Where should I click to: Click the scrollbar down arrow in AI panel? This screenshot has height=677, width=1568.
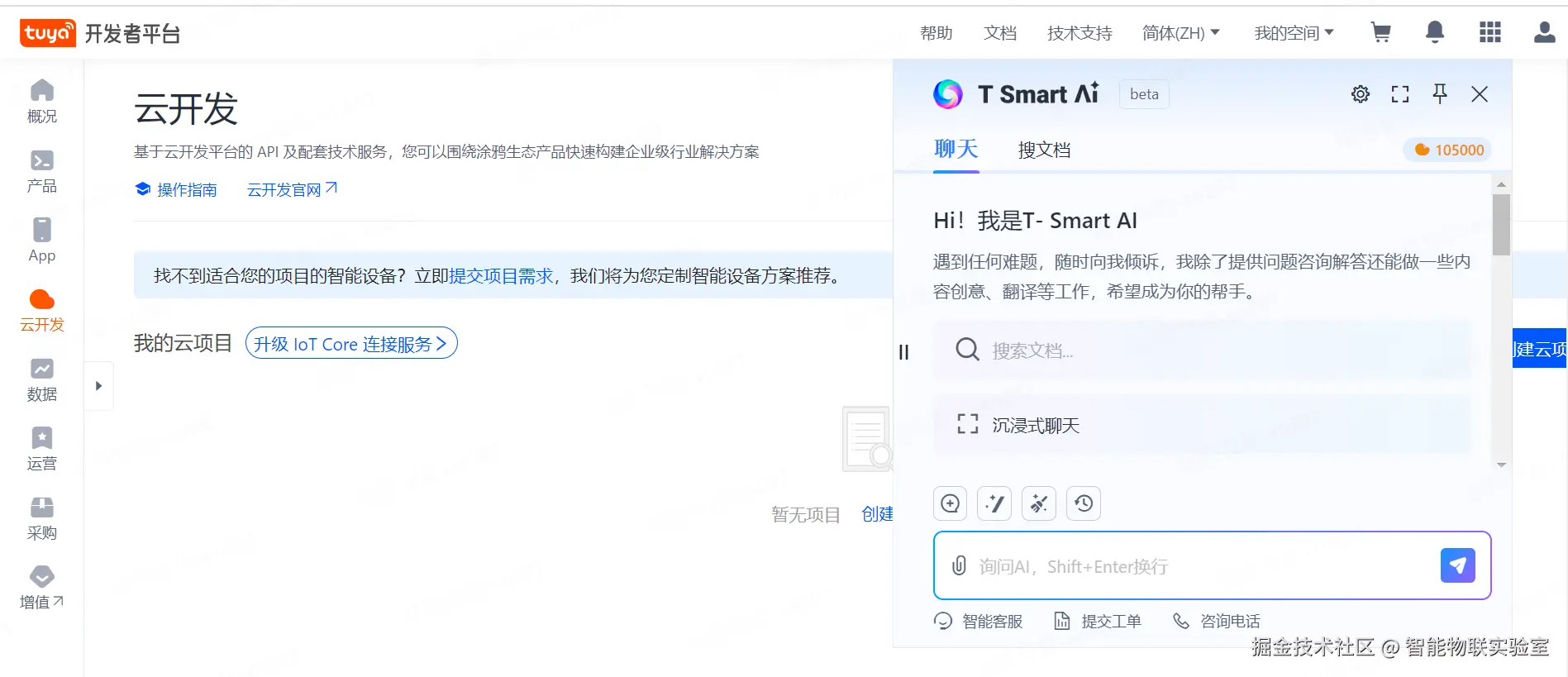pyautogui.click(x=1501, y=465)
